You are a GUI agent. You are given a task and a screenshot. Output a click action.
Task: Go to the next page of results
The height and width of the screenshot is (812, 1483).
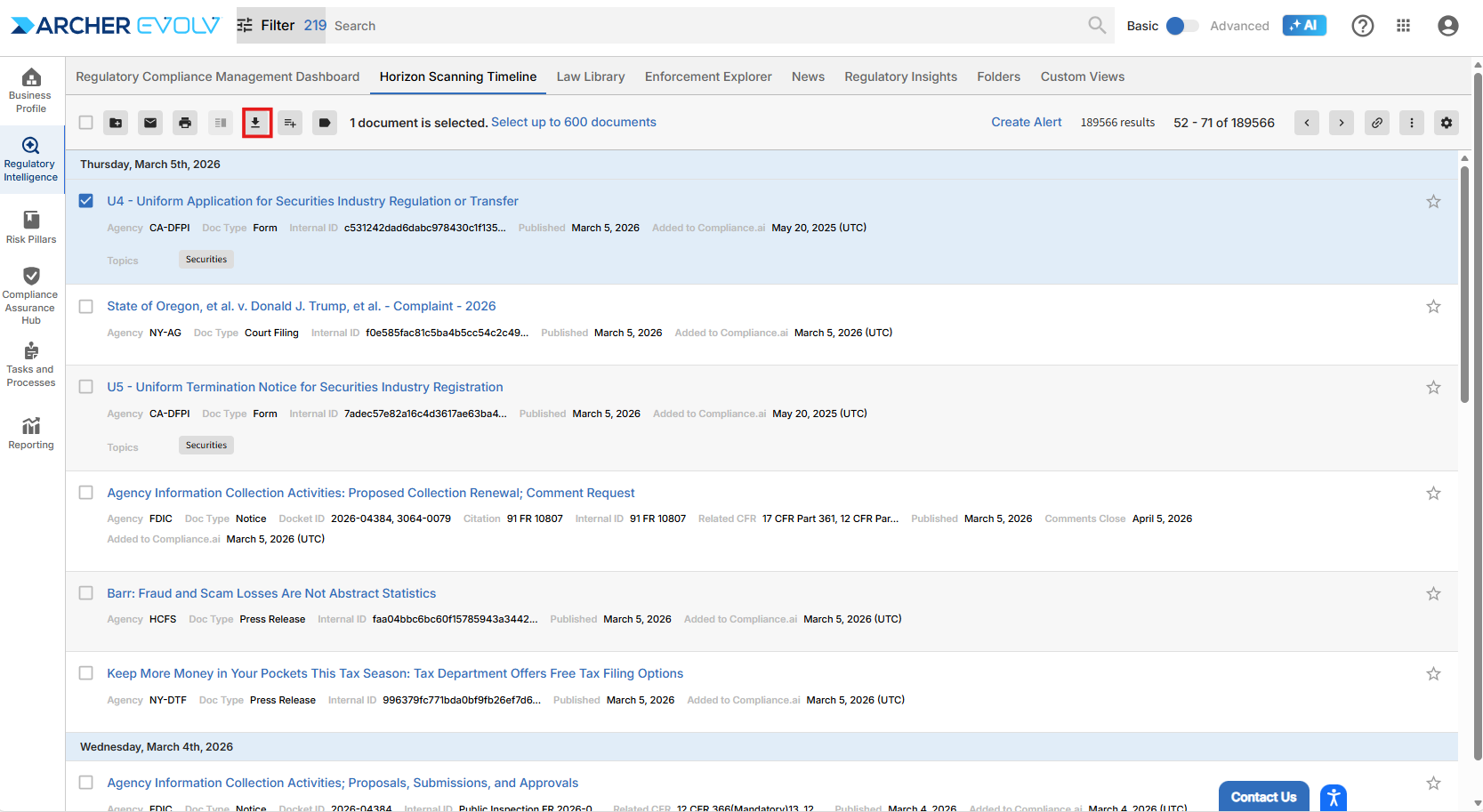1341,123
